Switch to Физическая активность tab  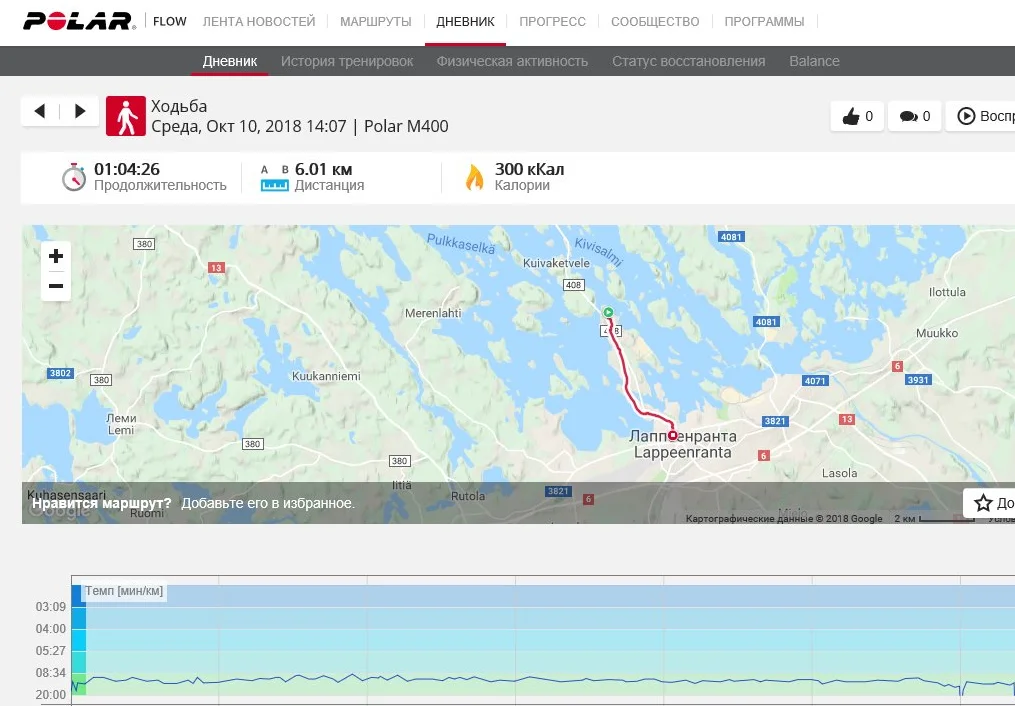pyautogui.click(x=512, y=61)
